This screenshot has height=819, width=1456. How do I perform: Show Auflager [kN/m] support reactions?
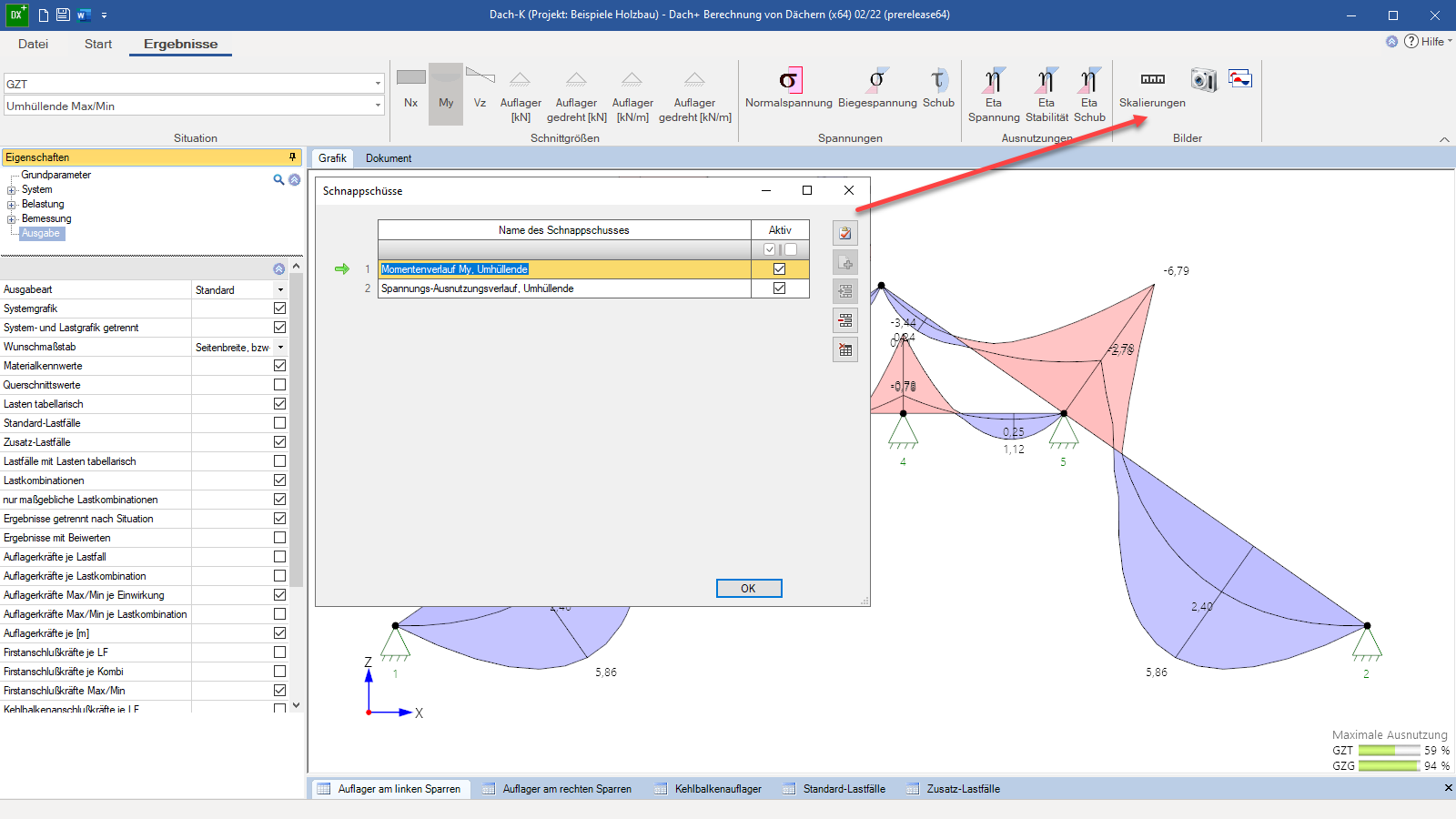632,96
